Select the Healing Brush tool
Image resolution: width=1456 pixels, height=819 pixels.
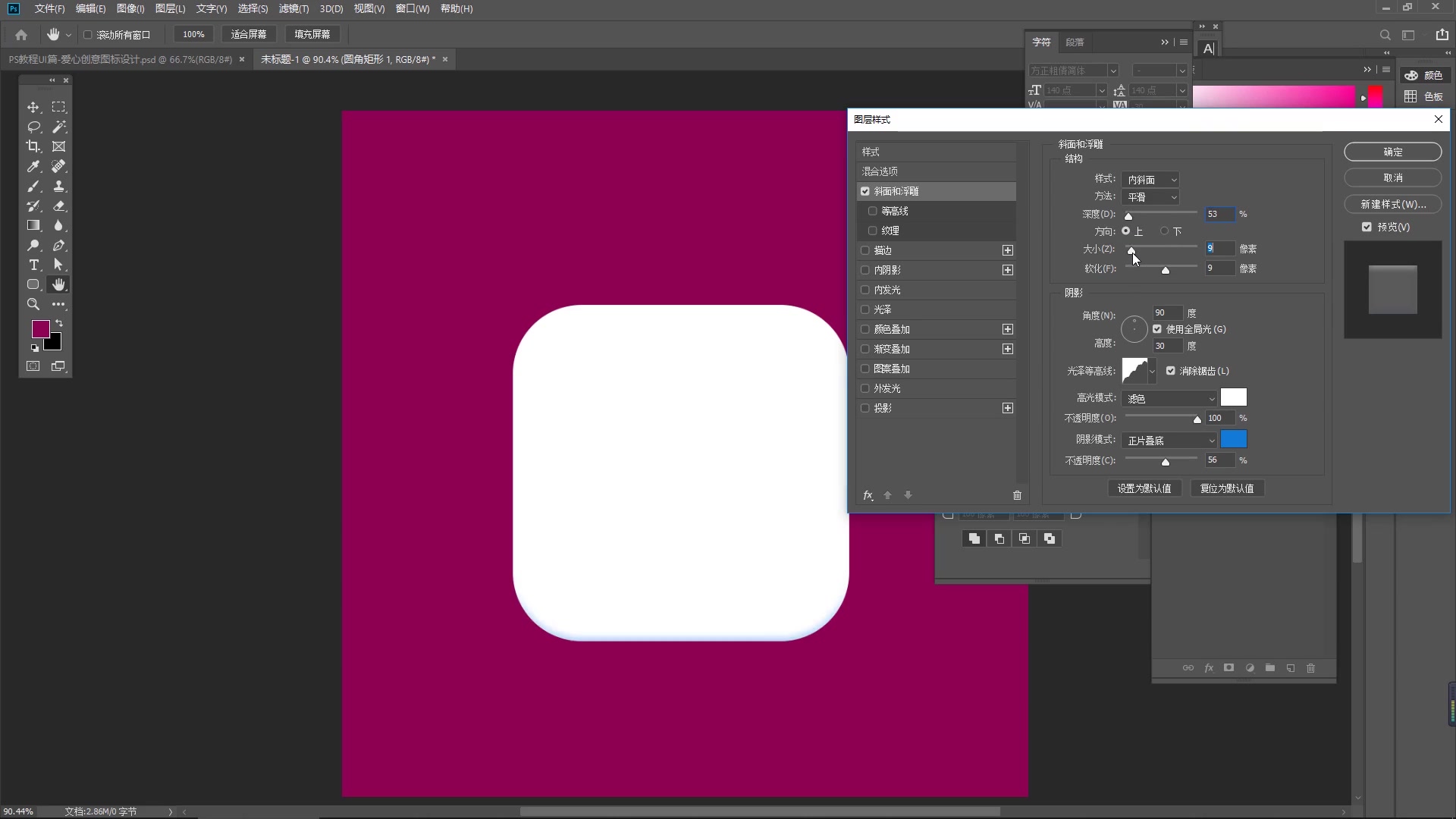tap(58, 166)
